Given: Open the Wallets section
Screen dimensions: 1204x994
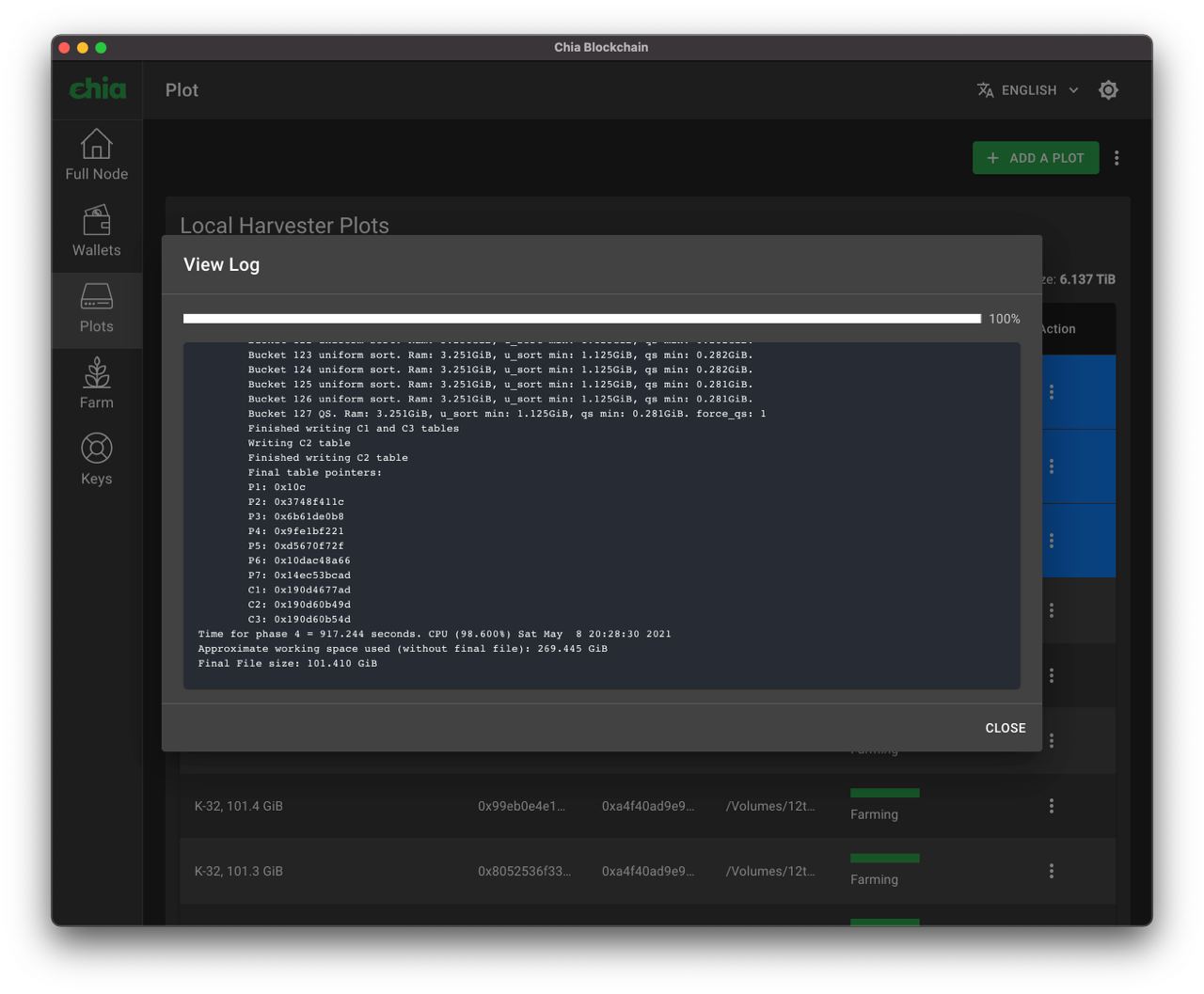Looking at the screenshot, I should coord(96,231).
